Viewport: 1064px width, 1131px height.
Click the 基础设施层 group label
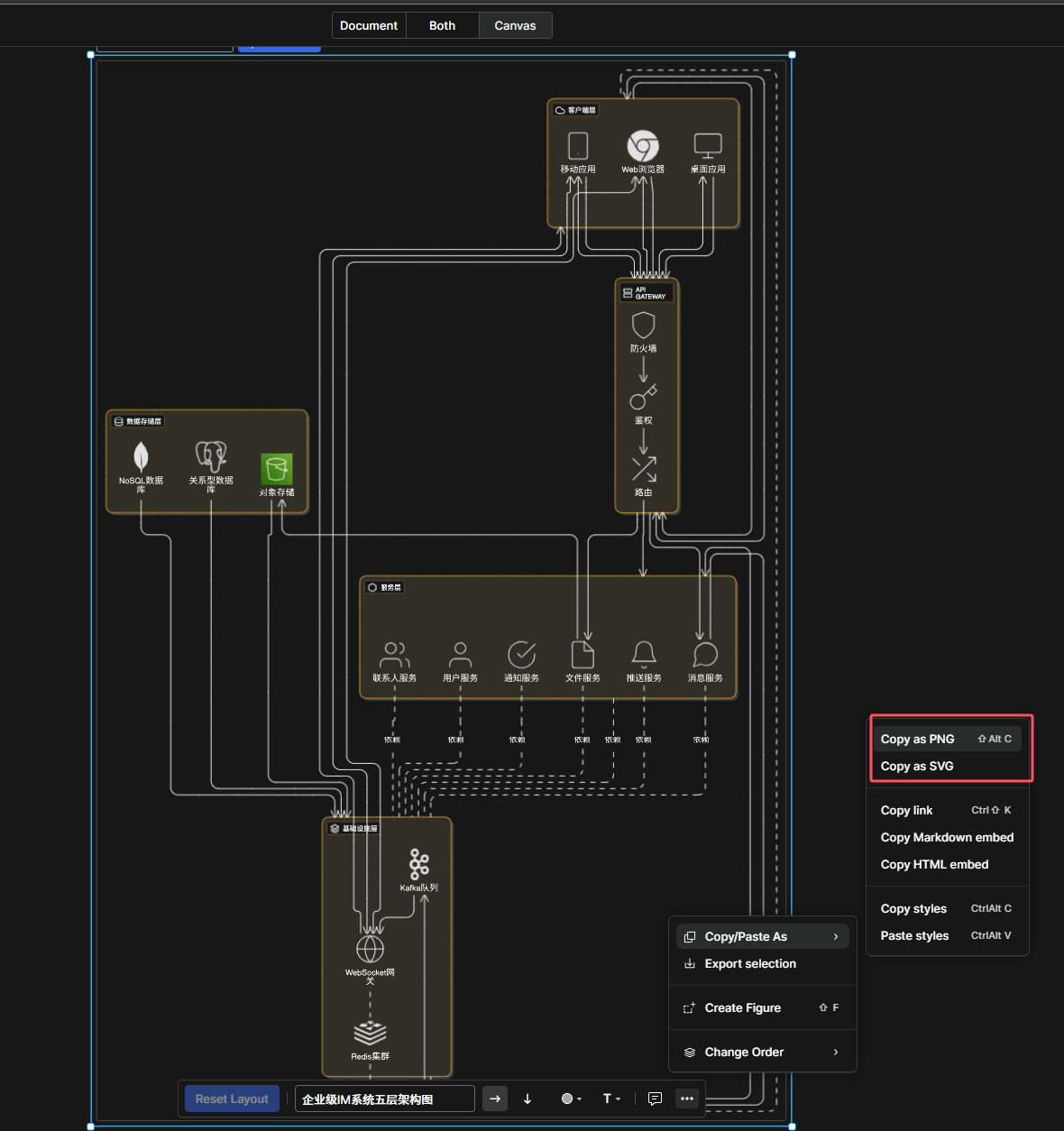(353, 828)
